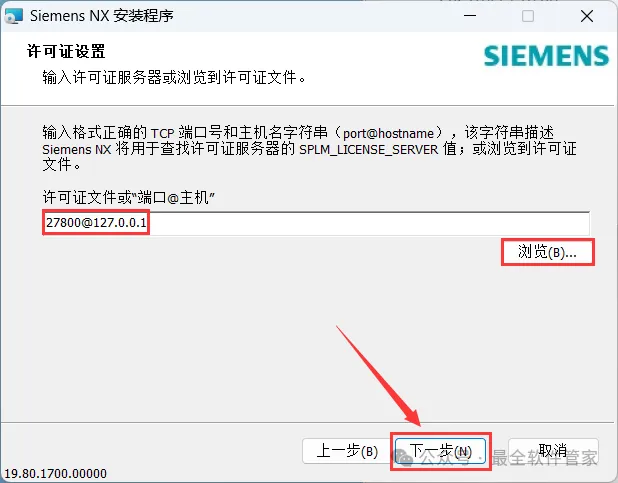618x483 pixels.
Task: Click the 最全软件管家 watermark text
Action: click(544, 457)
